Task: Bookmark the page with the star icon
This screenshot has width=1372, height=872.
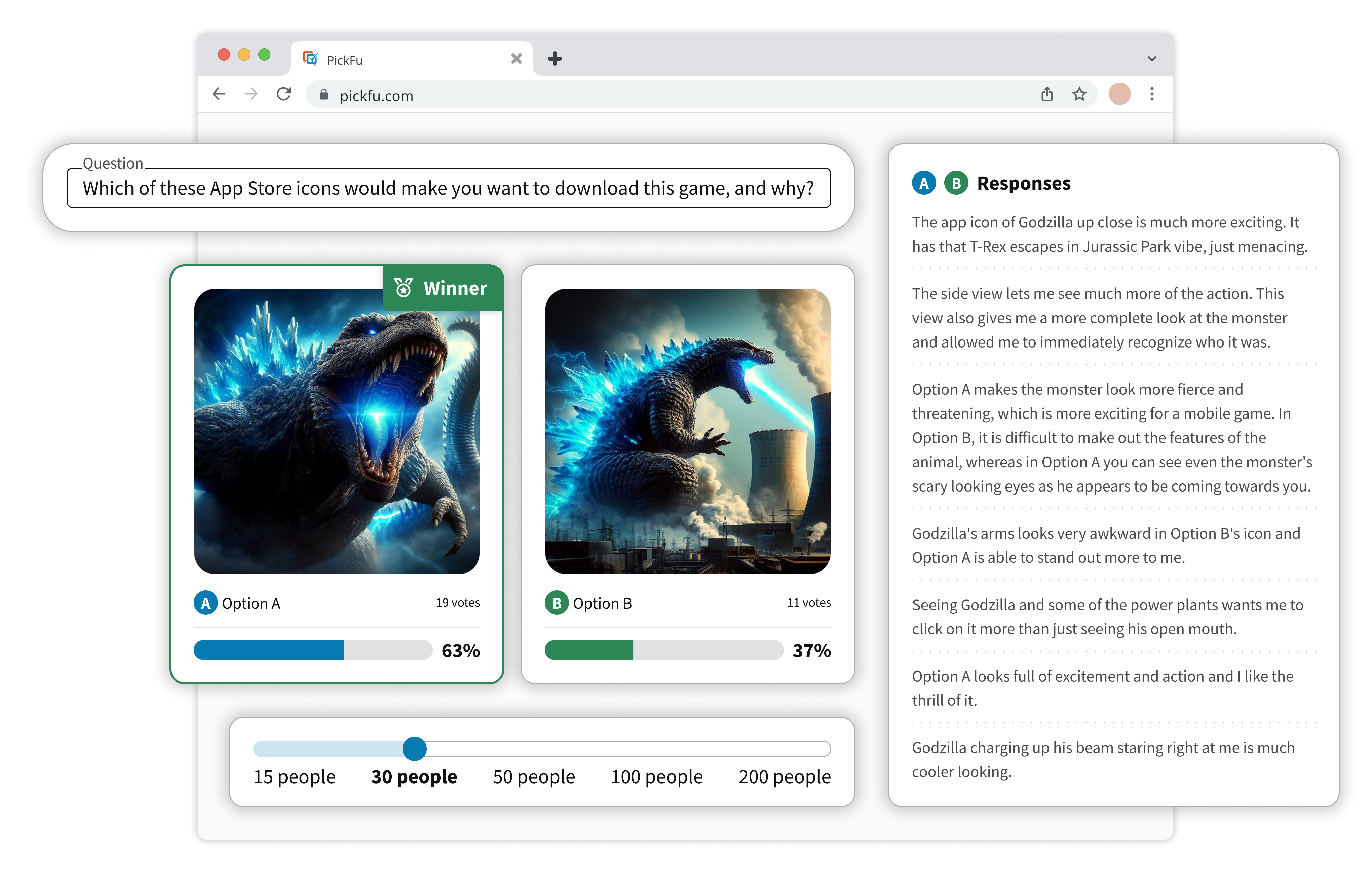Action: 1079,94
